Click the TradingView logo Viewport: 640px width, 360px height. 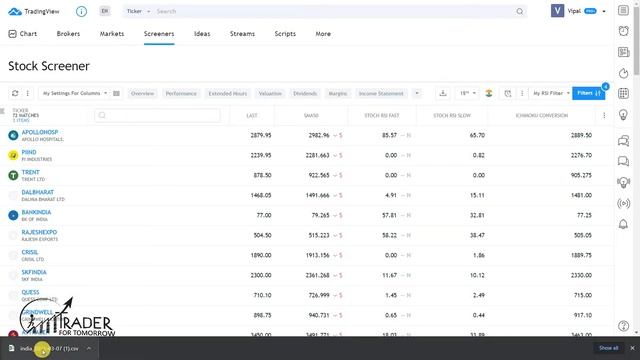[34, 11]
